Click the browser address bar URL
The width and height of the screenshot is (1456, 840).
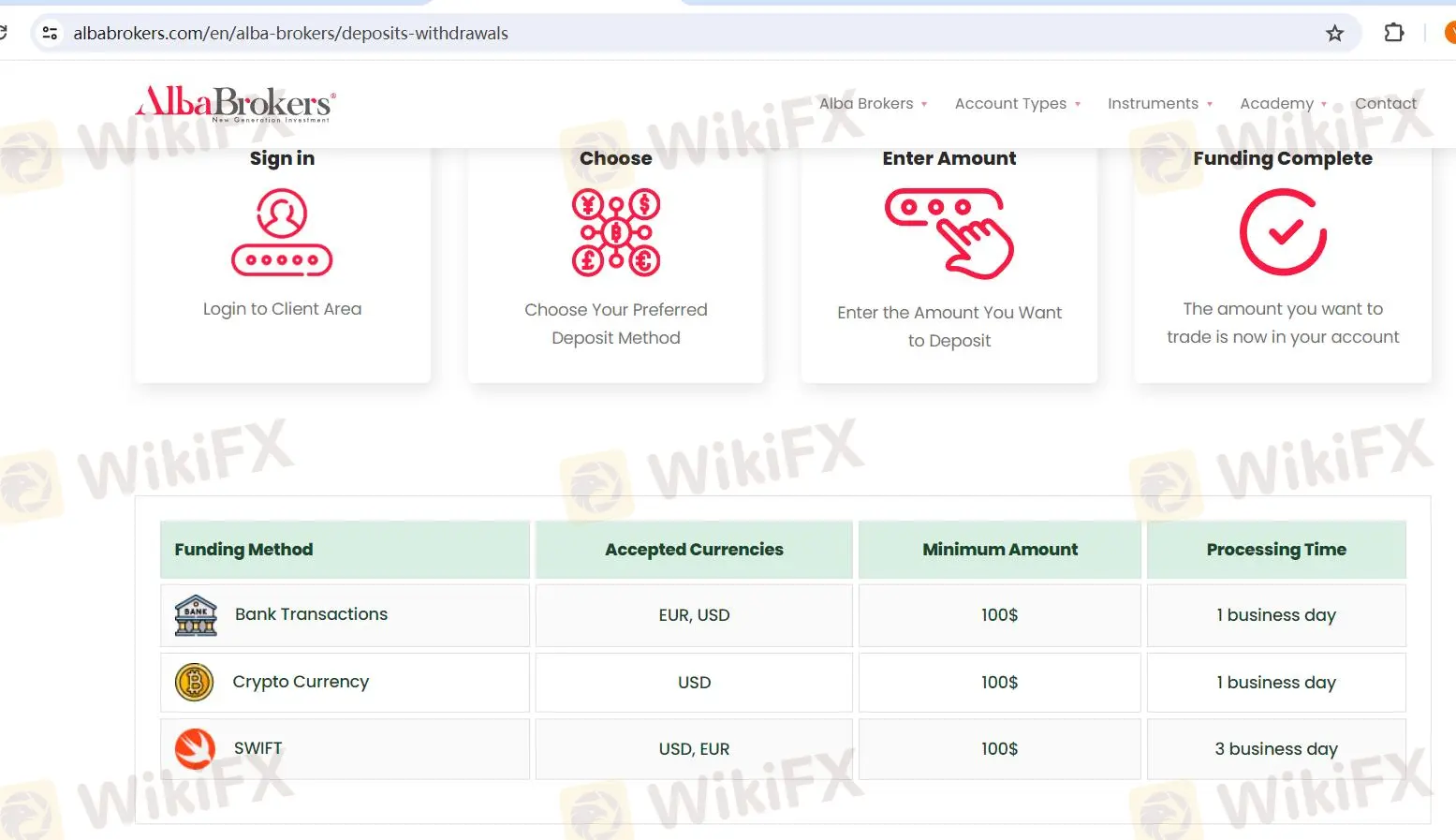tap(290, 34)
